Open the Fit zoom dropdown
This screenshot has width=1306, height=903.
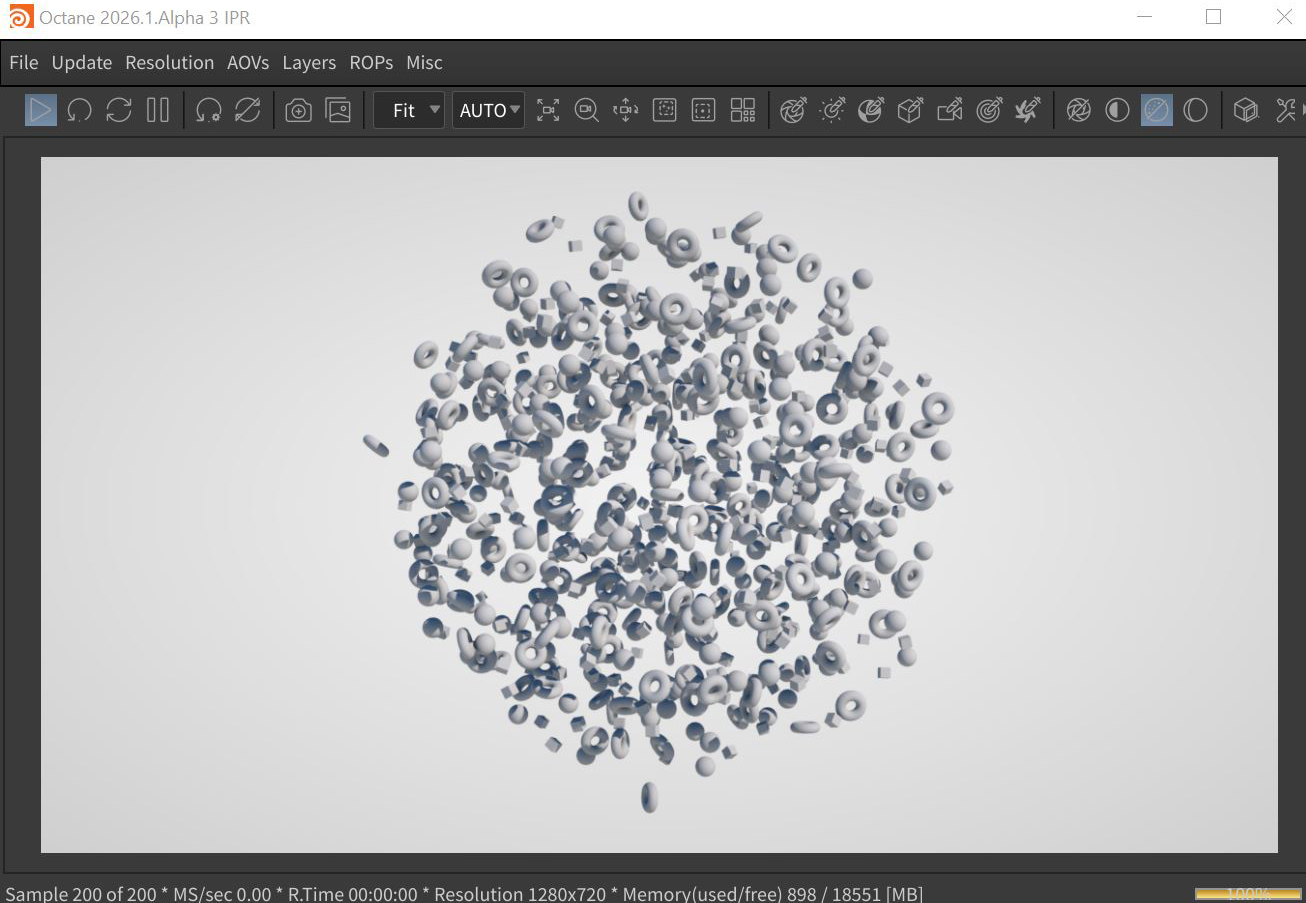(x=409, y=110)
